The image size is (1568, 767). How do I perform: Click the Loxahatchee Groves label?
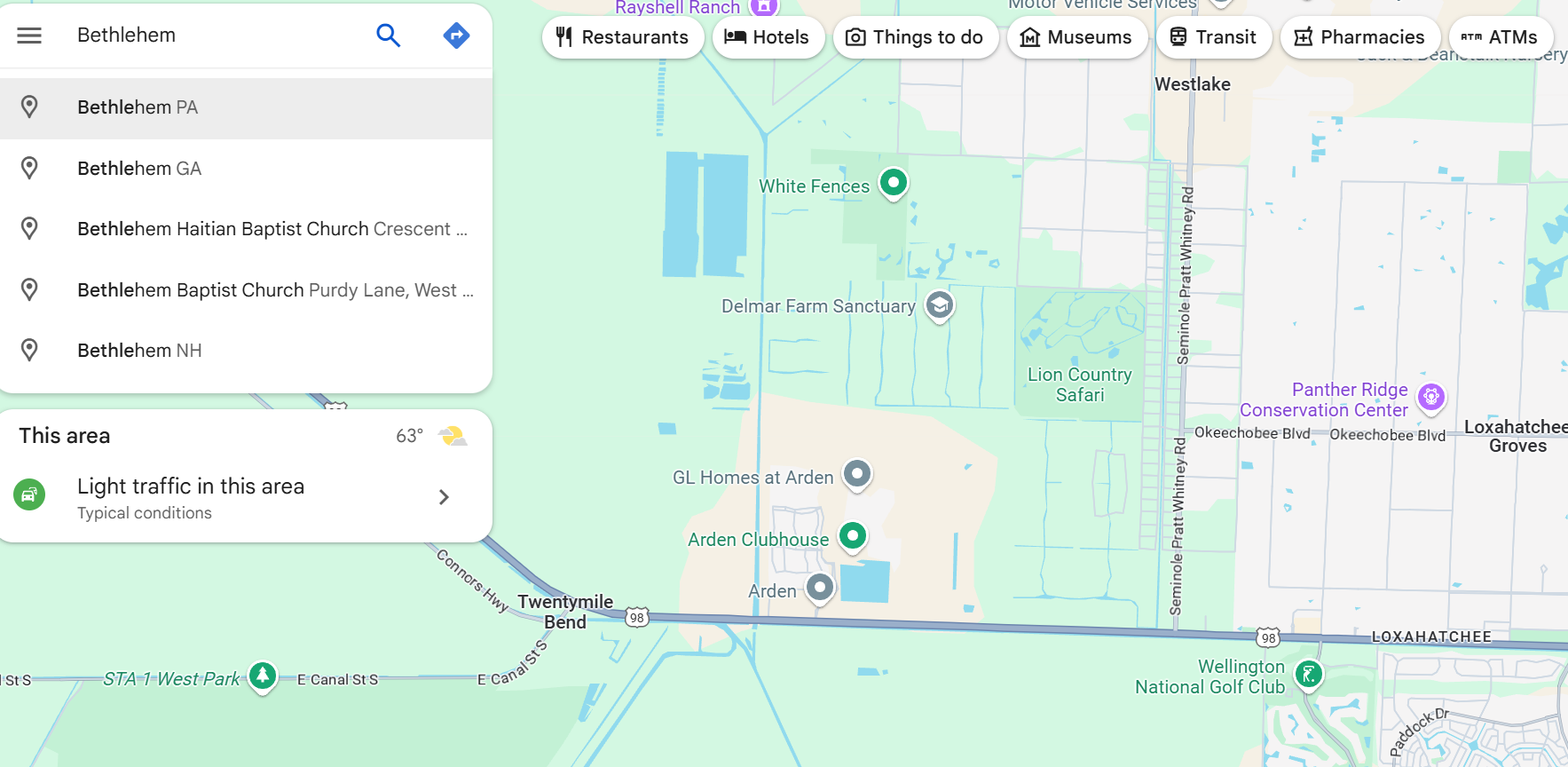[x=1517, y=436]
